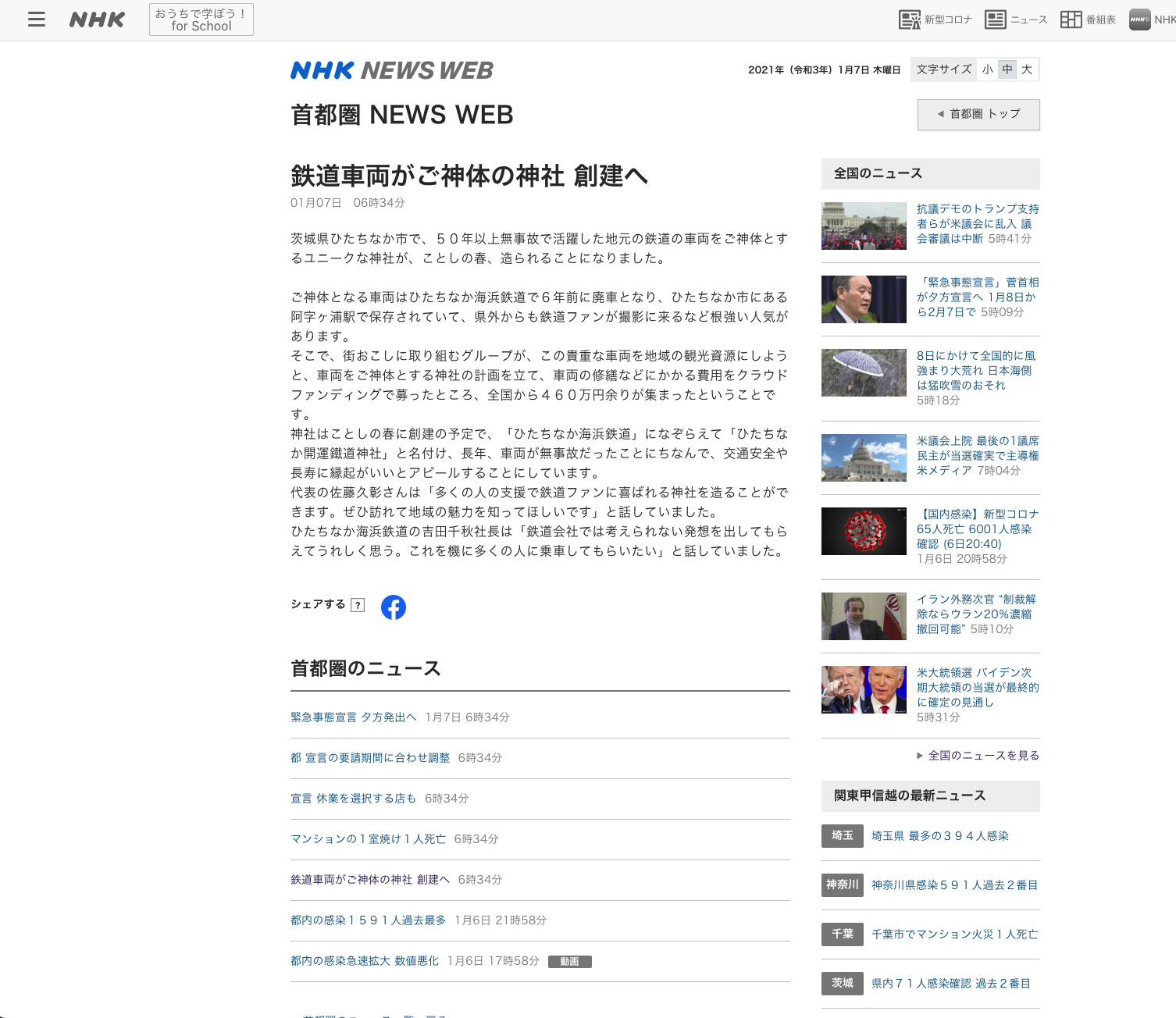Open the ニュース header icon
This screenshot has height=1018, width=1176.
pos(1016,20)
